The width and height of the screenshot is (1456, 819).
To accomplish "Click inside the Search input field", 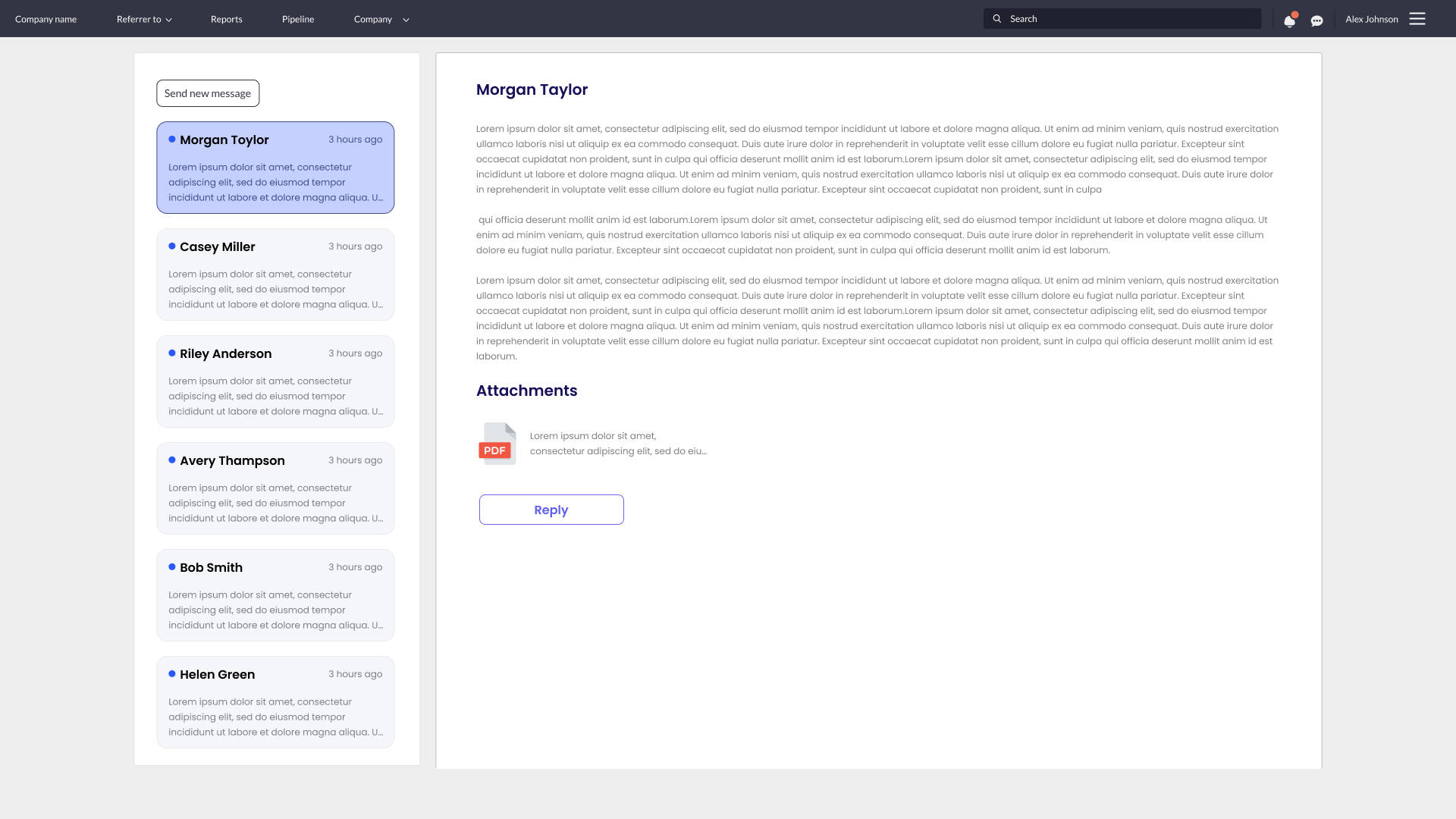I will click(x=1122, y=18).
